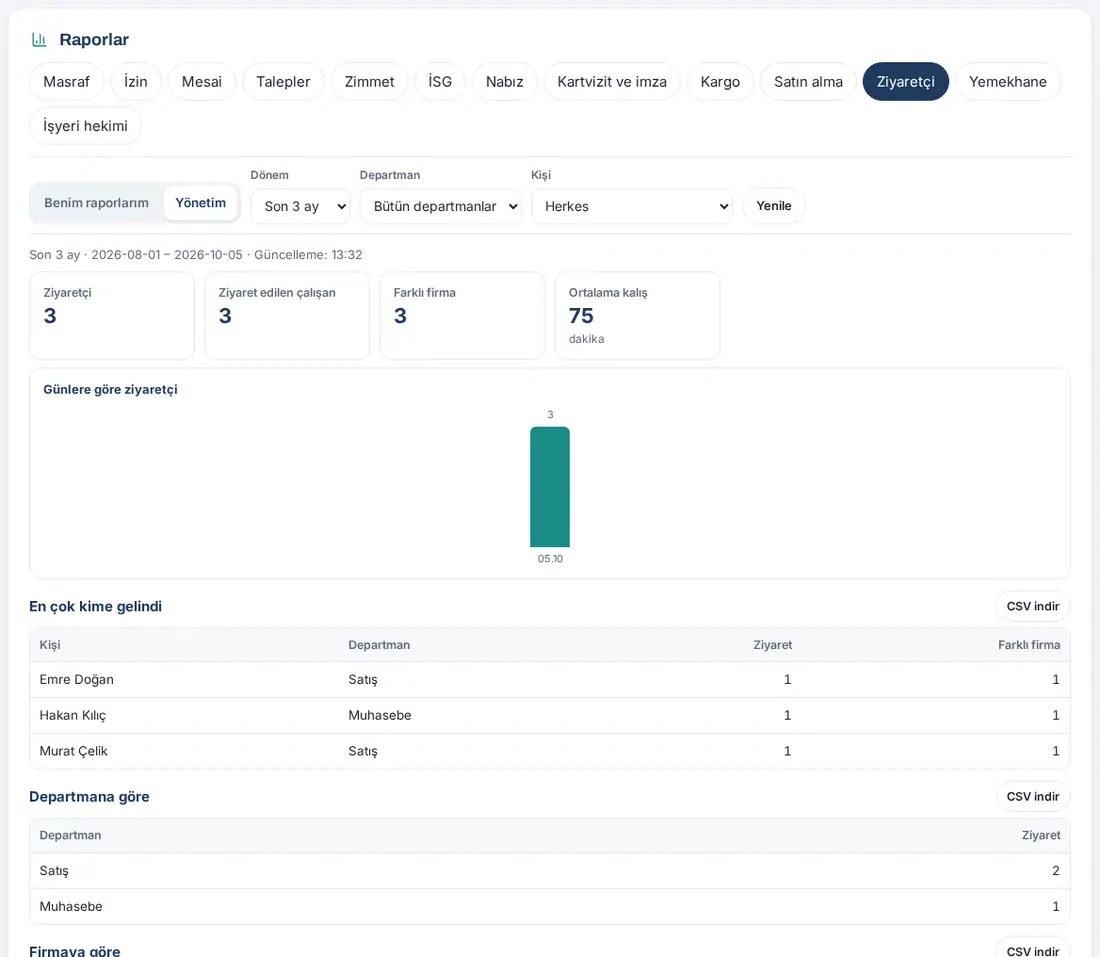Select the active Ziyaretçi tab
Viewport: 1100px width, 957px height.
pyautogui.click(x=906, y=81)
